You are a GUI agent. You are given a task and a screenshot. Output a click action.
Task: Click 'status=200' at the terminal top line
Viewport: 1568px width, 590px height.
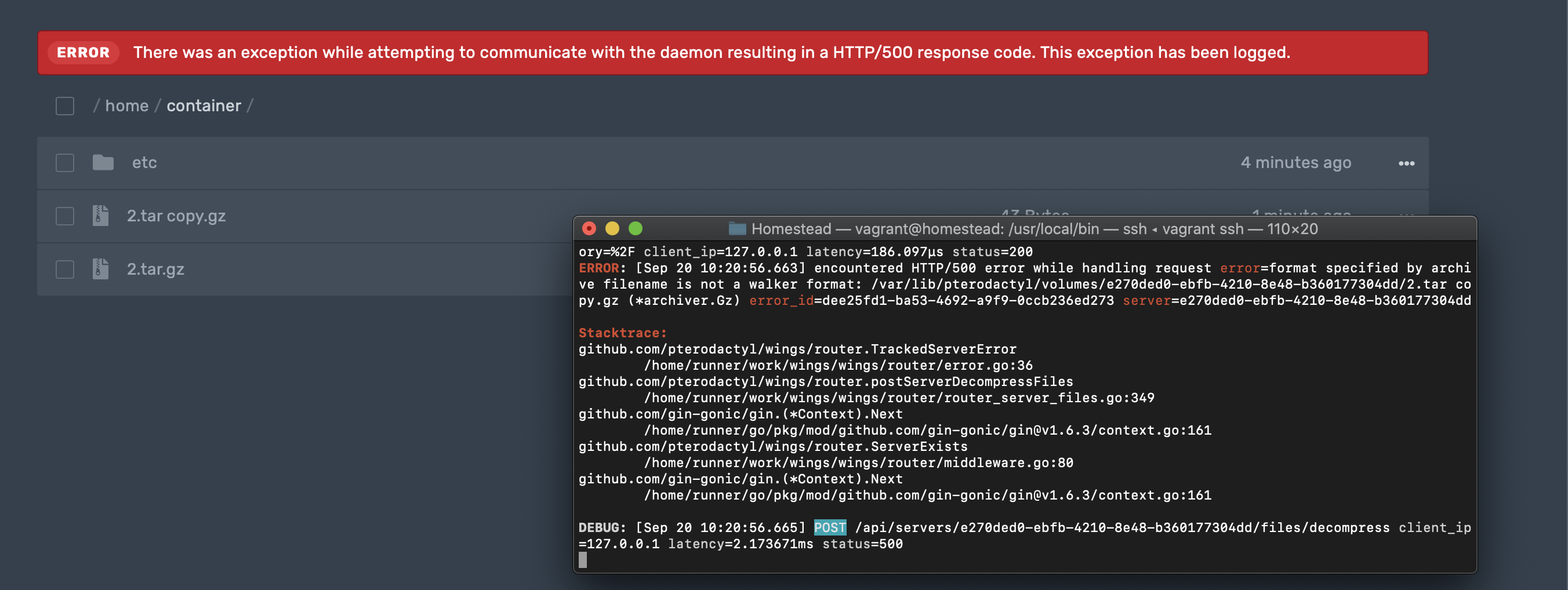[x=992, y=252]
